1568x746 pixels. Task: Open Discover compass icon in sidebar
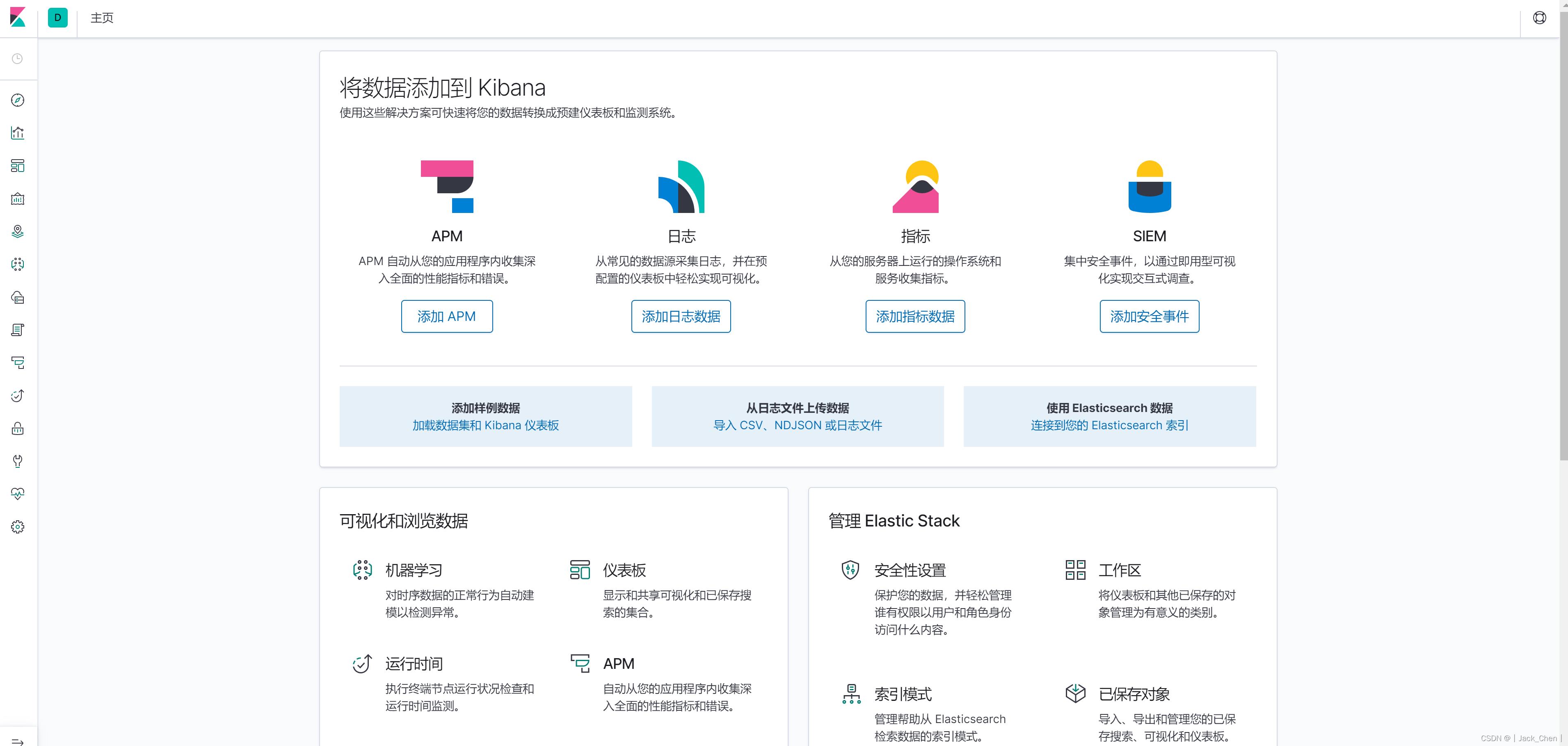pyautogui.click(x=18, y=100)
